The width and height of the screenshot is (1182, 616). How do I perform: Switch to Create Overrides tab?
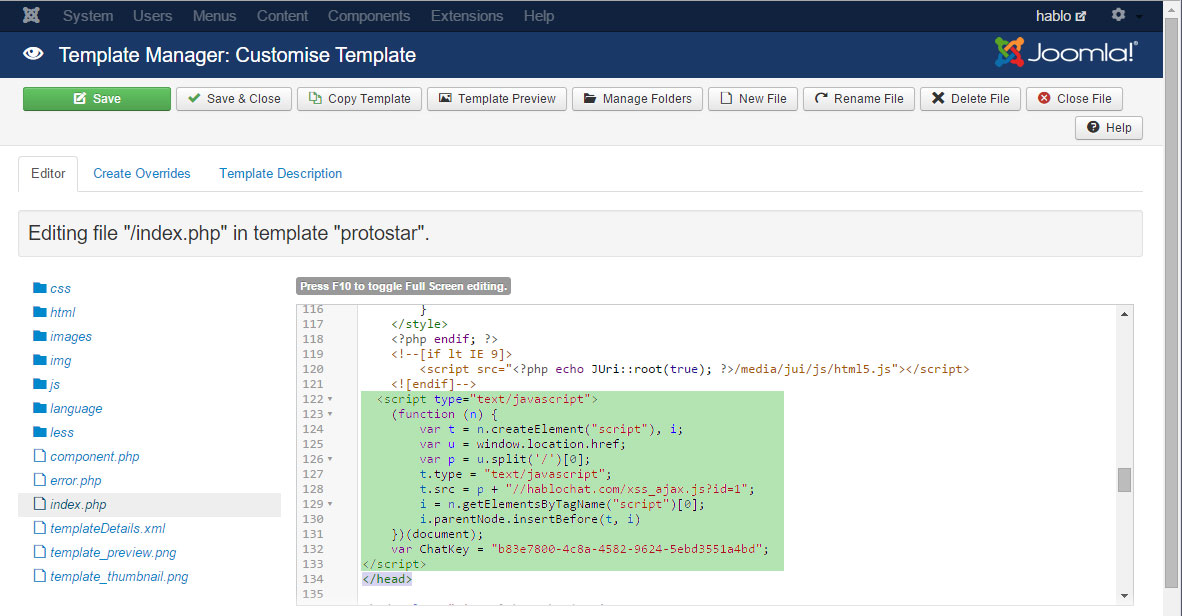pyautogui.click(x=142, y=173)
